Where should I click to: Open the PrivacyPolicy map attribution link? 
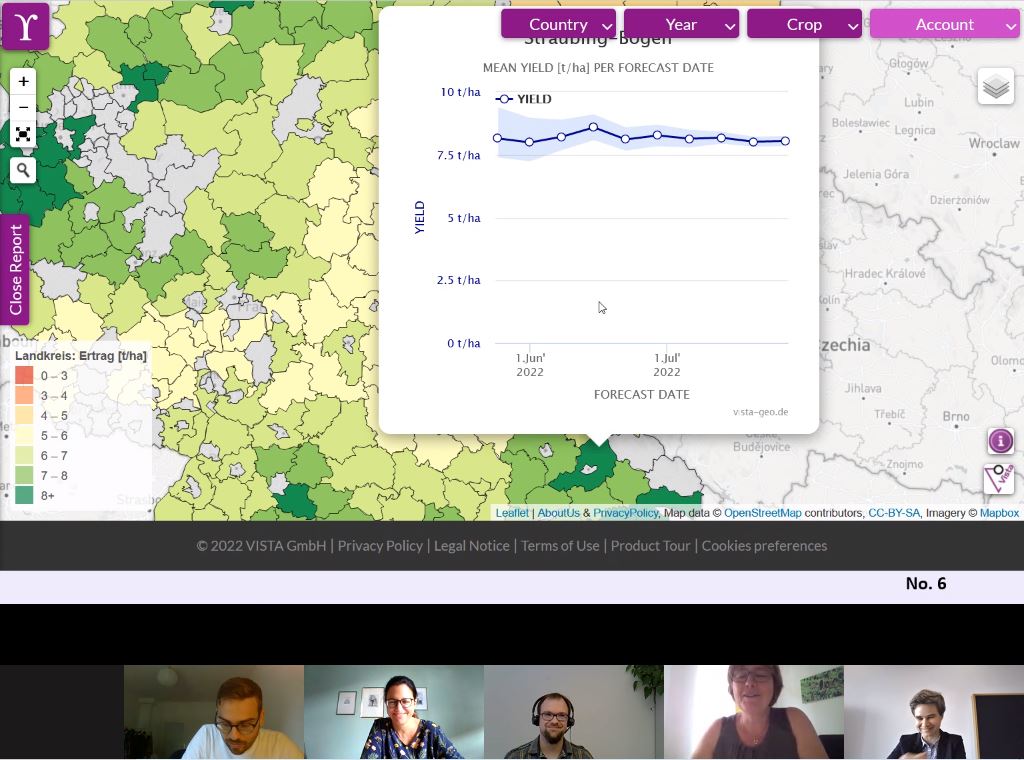(x=626, y=513)
